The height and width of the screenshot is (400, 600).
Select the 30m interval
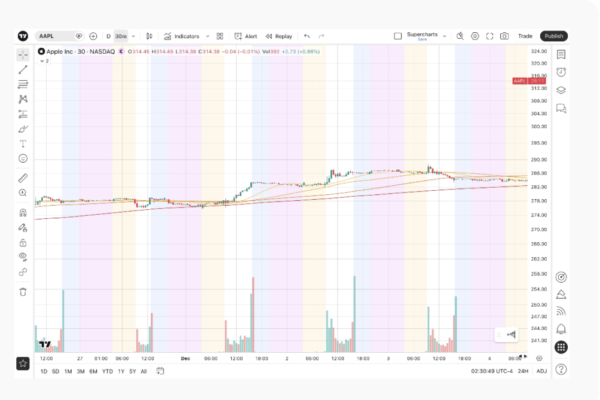(x=121, y=36)
